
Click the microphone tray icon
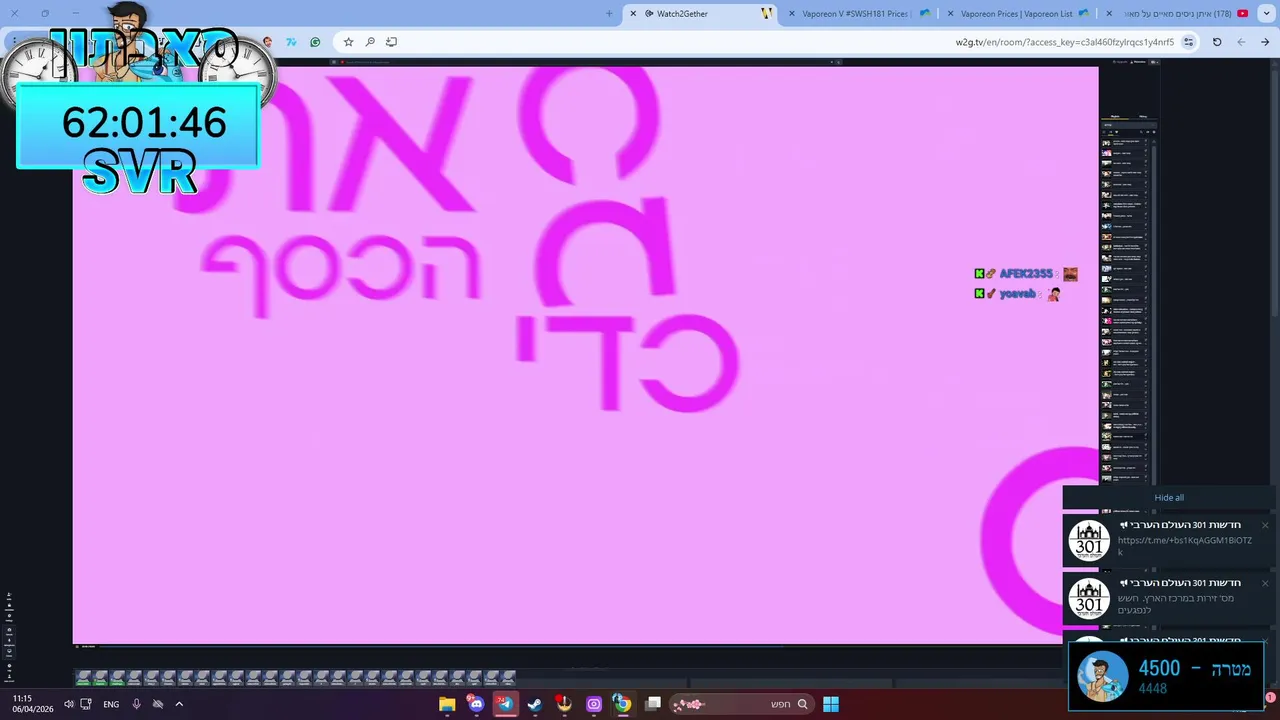[137, 704]
